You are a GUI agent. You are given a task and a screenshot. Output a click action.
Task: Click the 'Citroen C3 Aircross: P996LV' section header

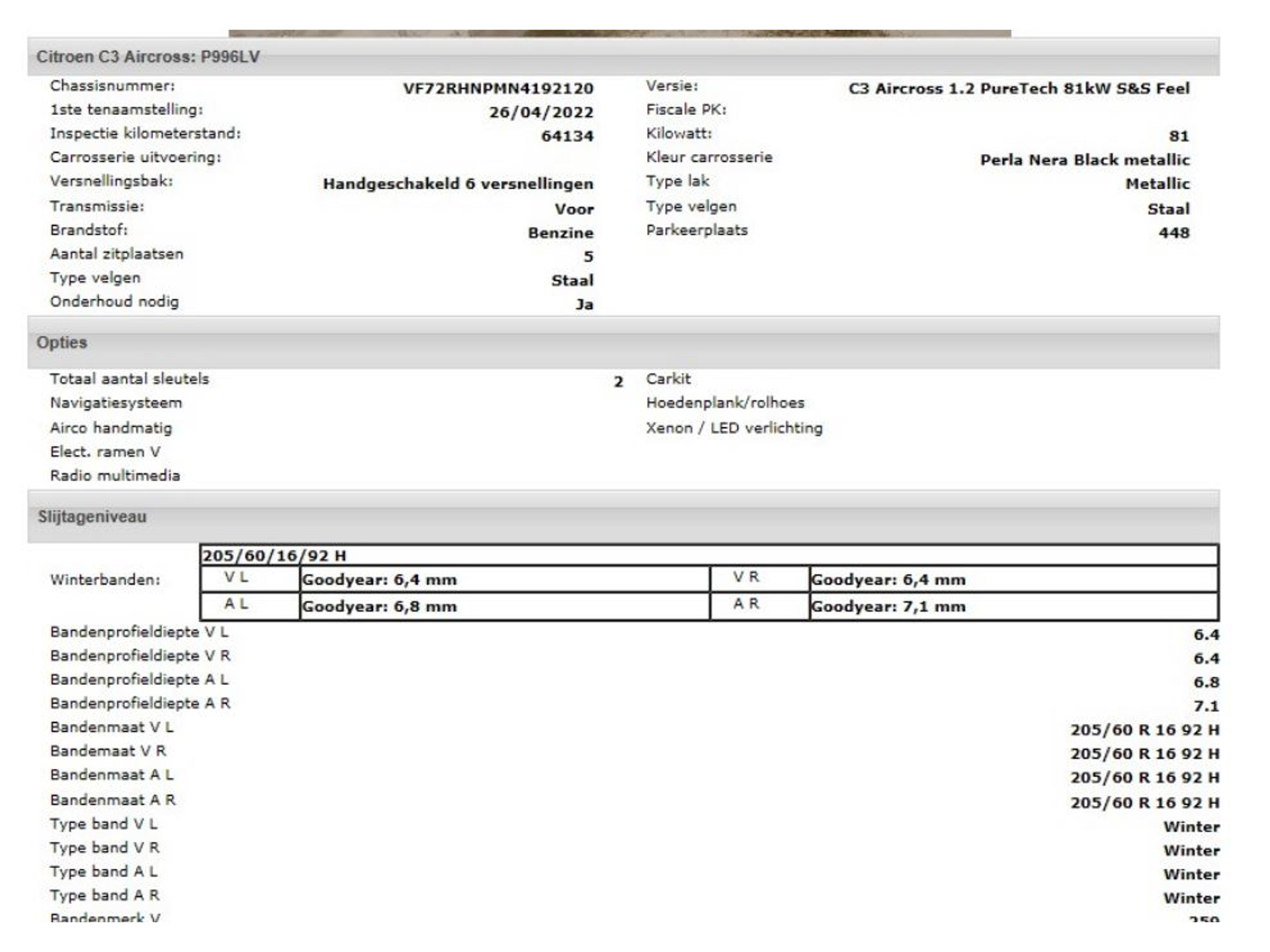point(623,57)
